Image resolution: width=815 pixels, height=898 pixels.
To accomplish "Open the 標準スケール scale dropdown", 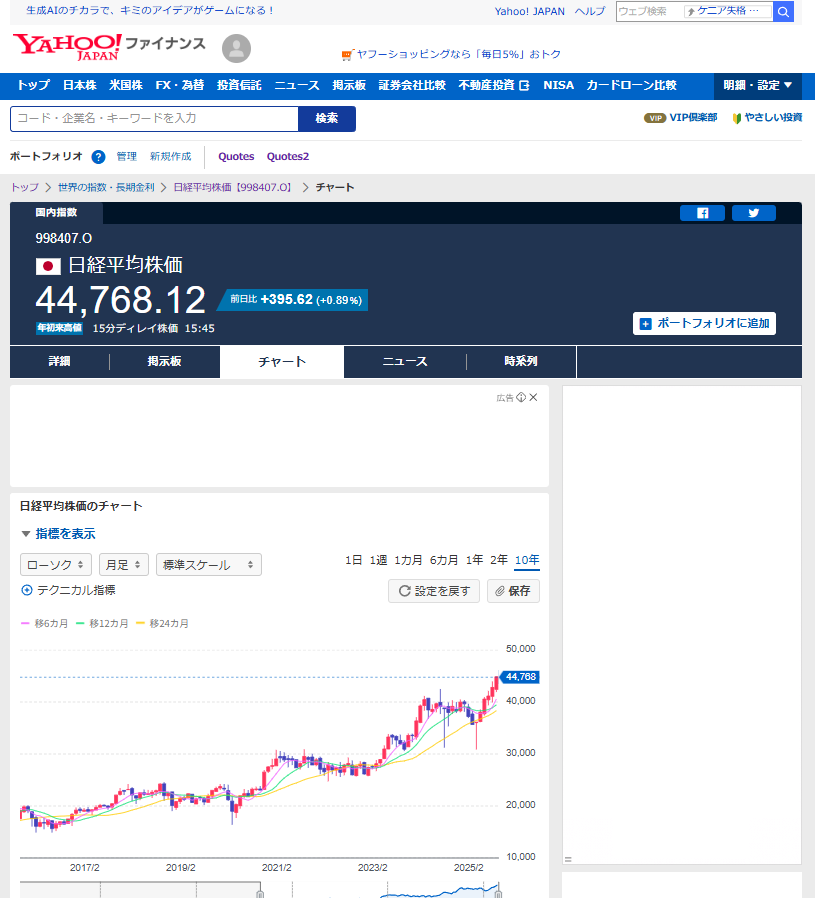I will point(208,565).
